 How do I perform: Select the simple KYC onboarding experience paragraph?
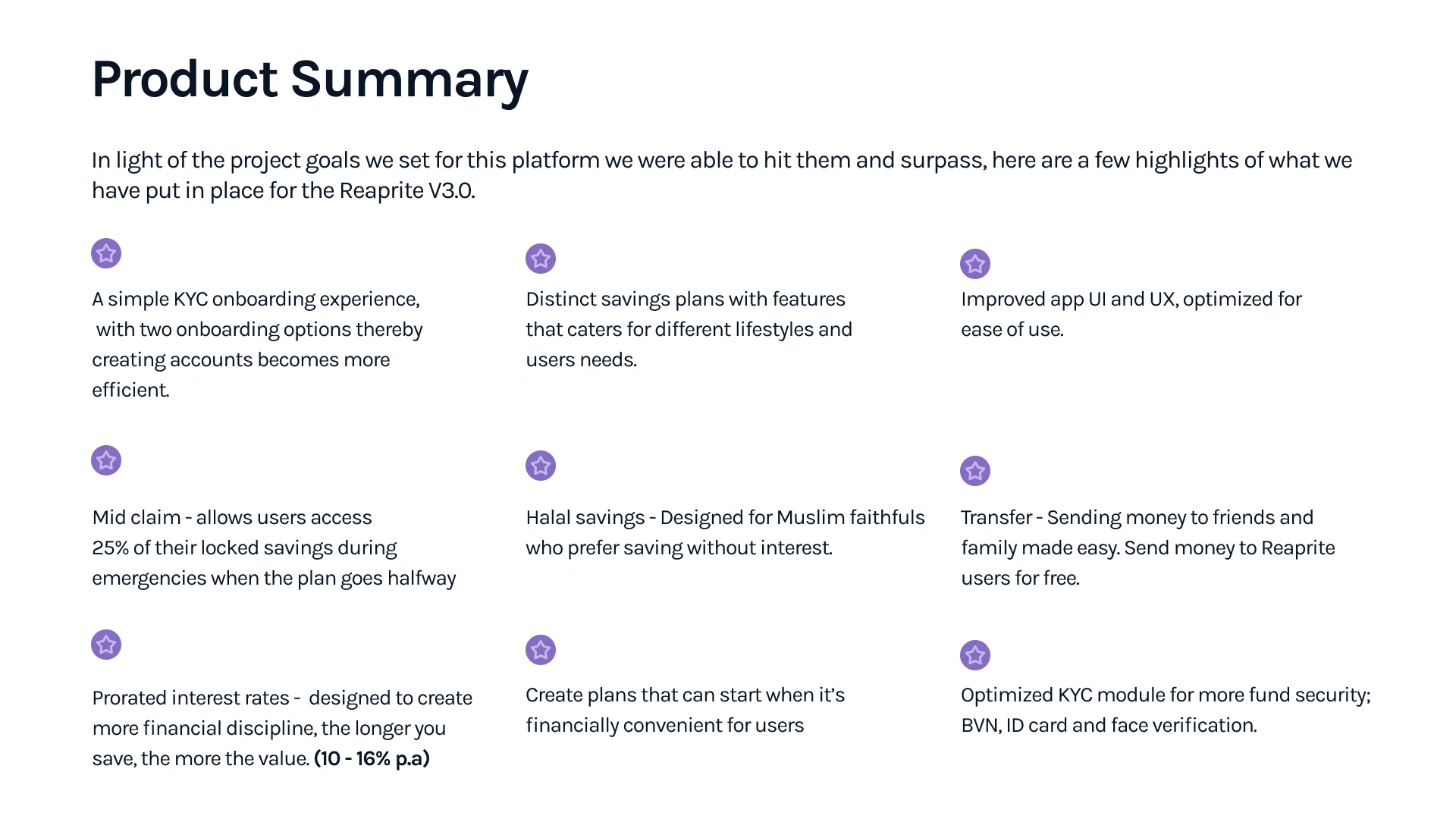point(256,344)
